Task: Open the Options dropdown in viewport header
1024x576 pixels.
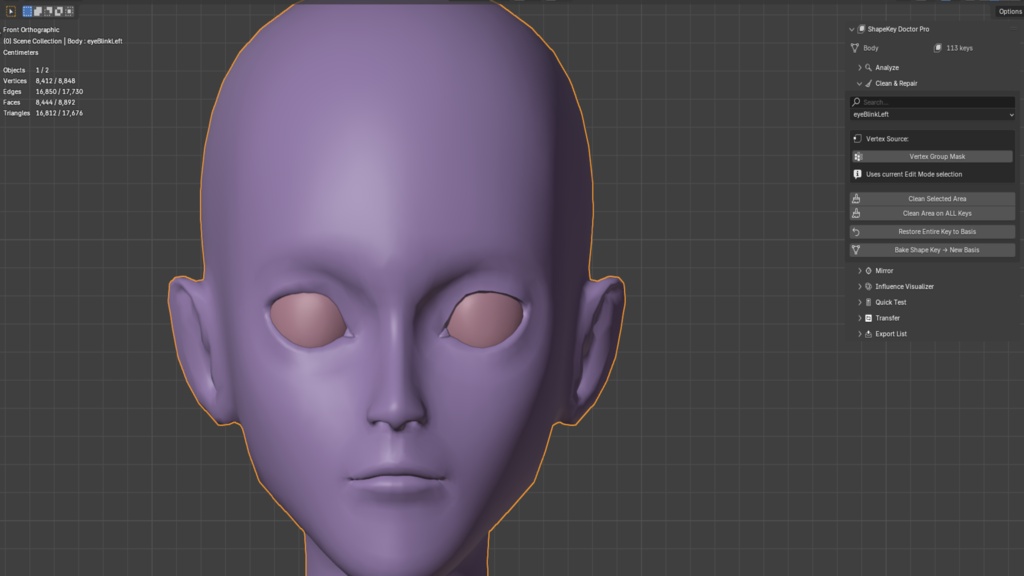Action: coord(1010,11)
